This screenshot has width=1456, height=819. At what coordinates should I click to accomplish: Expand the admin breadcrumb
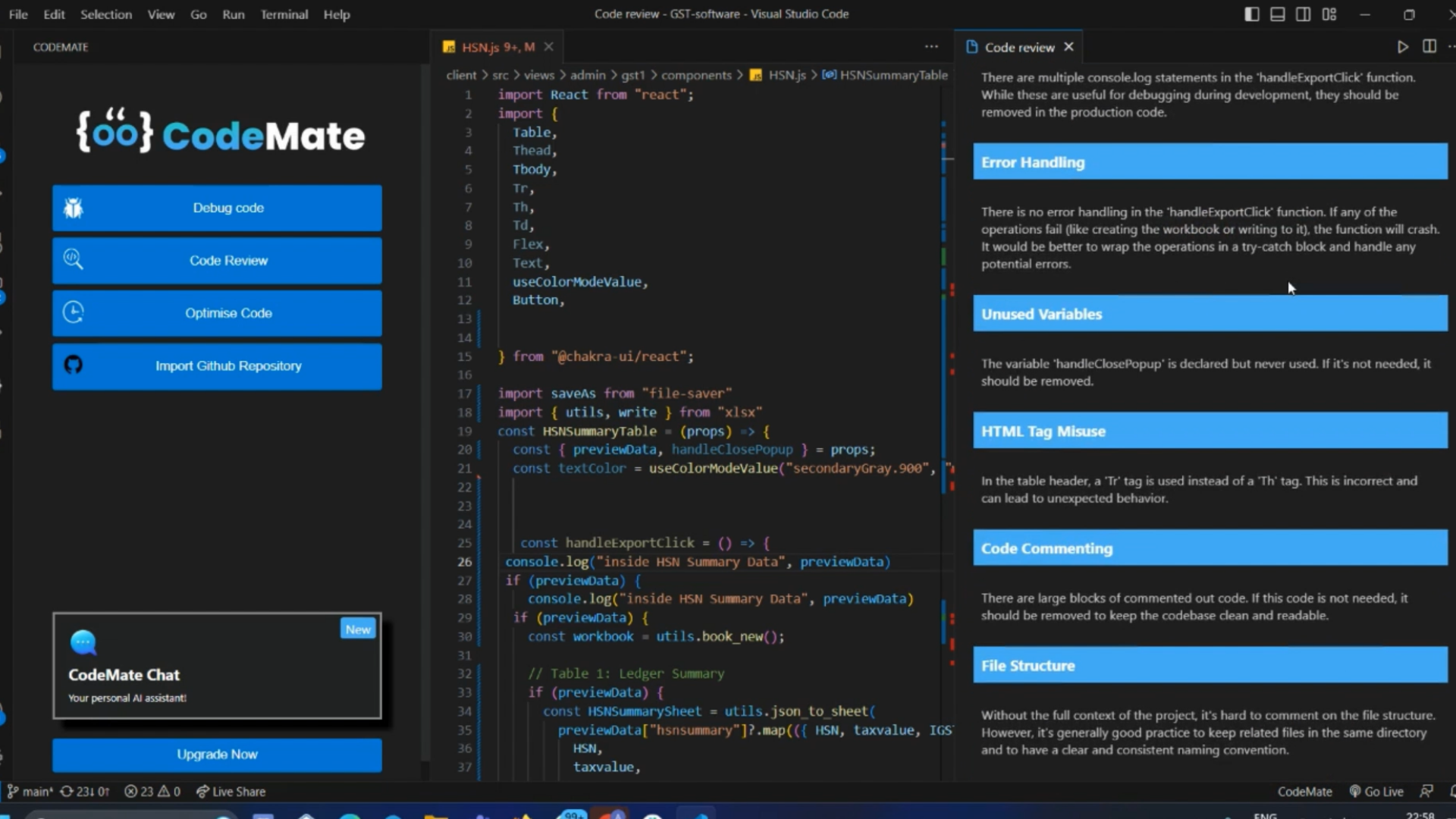(588, 75)
